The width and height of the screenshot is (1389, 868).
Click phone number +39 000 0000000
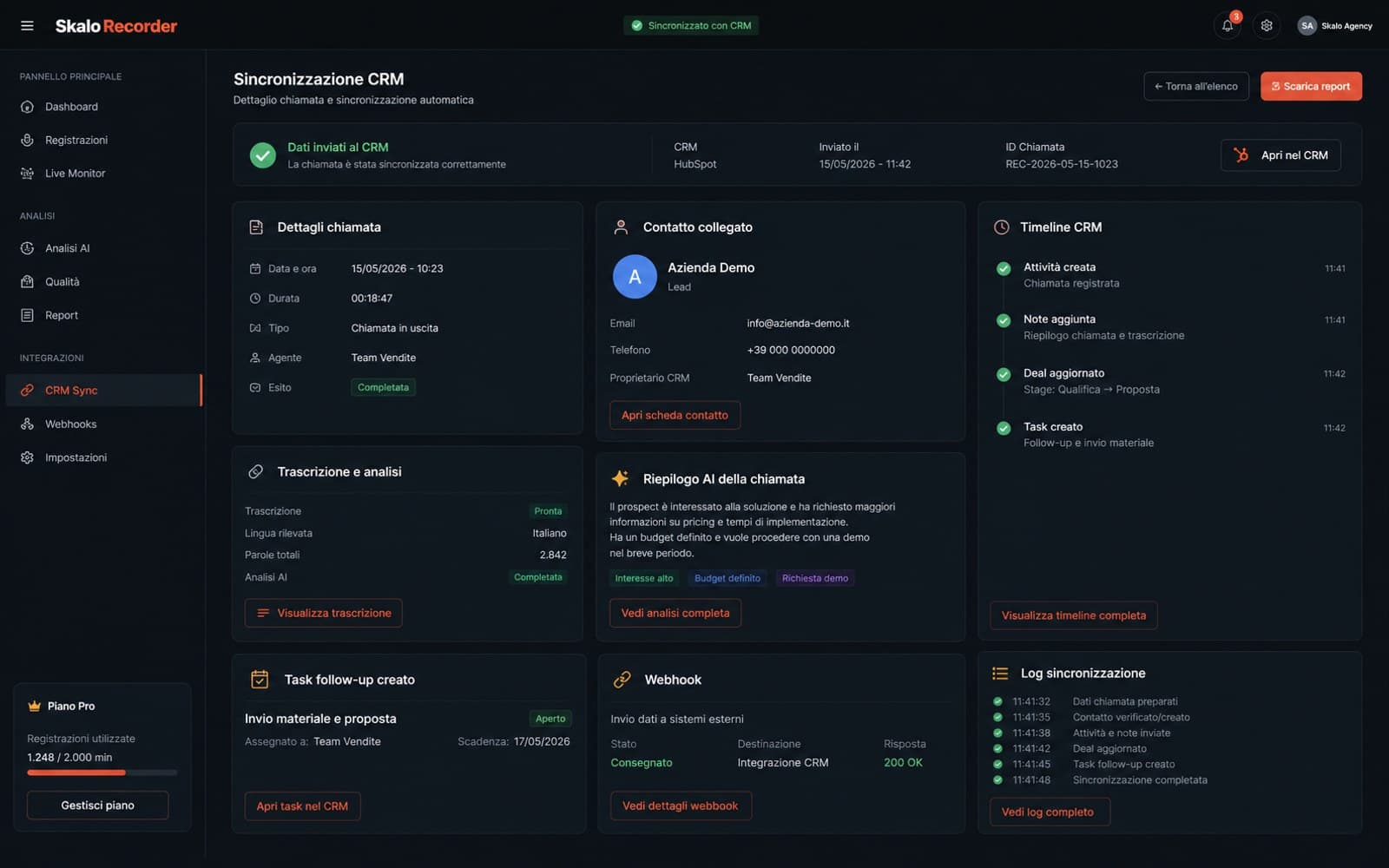click(x=791, y=351)
